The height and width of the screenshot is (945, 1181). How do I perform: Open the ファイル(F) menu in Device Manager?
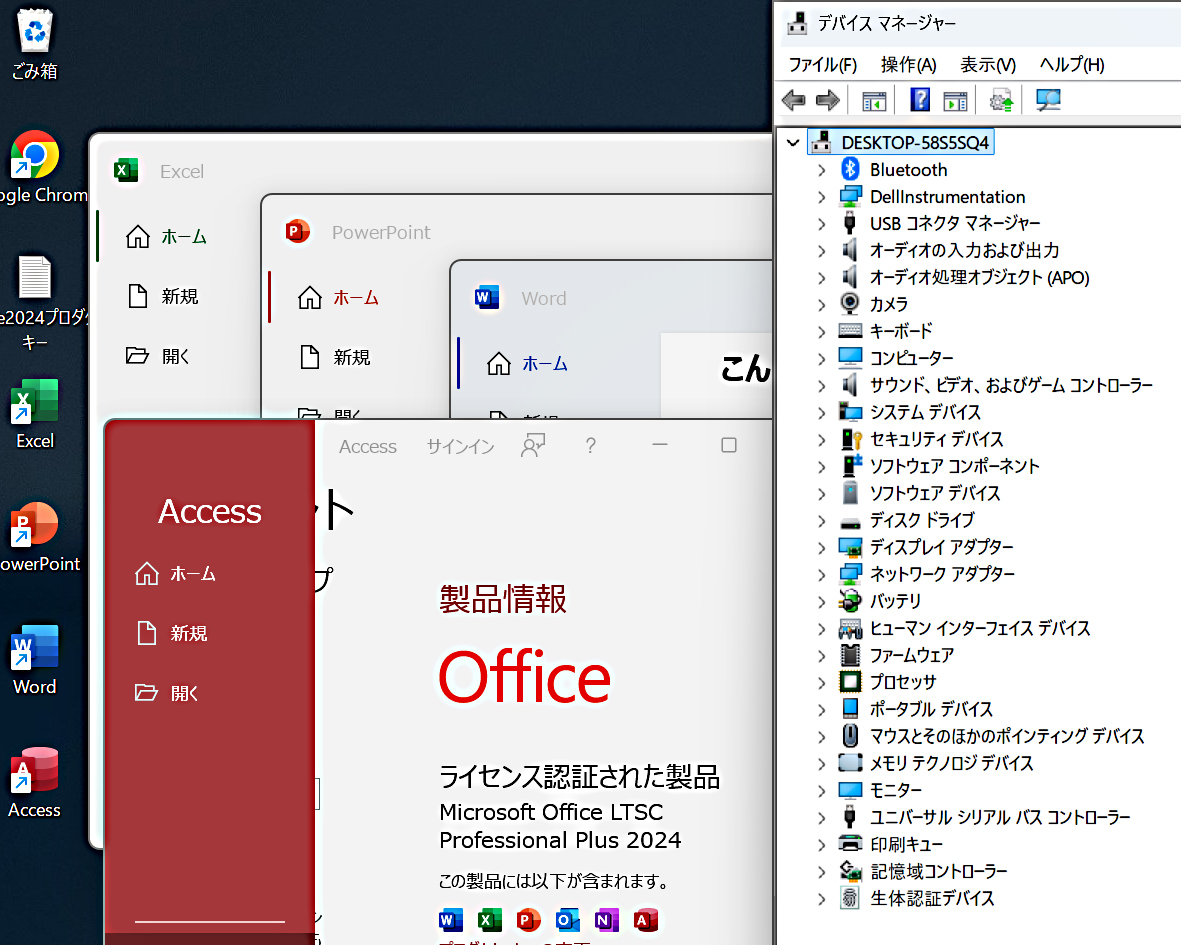[822, 65]
